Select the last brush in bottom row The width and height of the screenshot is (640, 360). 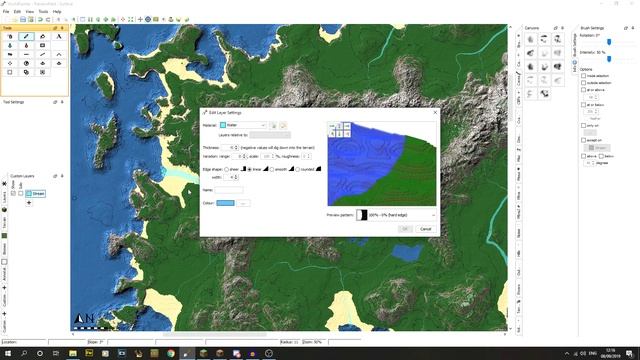click(x=544, y=94)
